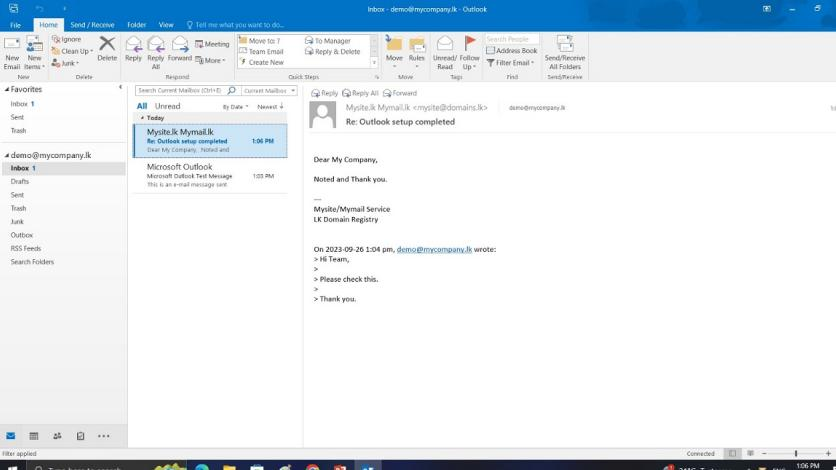This screenshot has height=470, width=836.
Task: Open the By Date sort dropdown
Action: click(235, 107)
